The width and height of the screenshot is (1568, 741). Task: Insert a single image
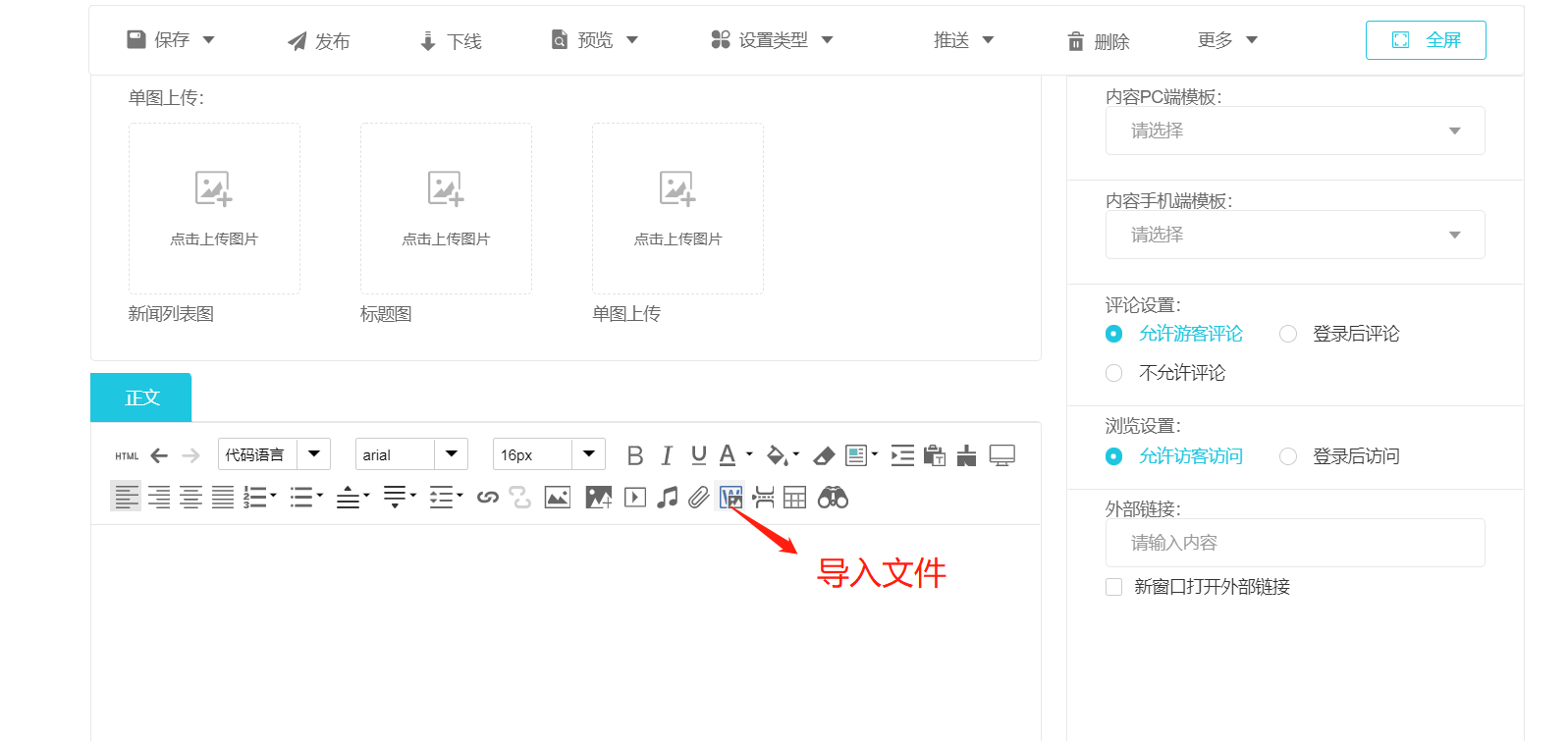click(558, 498)
